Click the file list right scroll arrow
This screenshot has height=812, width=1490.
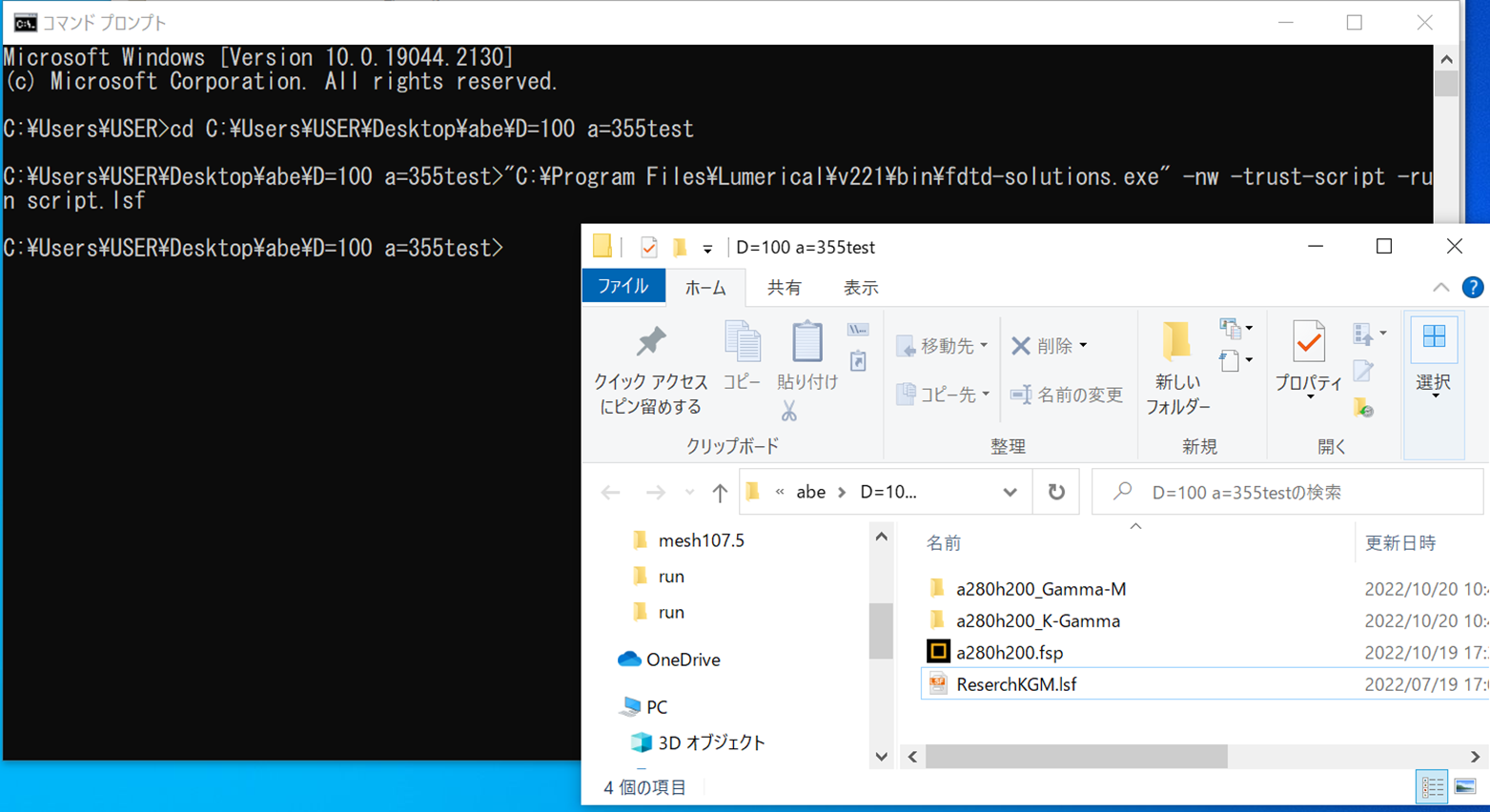click(x=1475, y=757)
